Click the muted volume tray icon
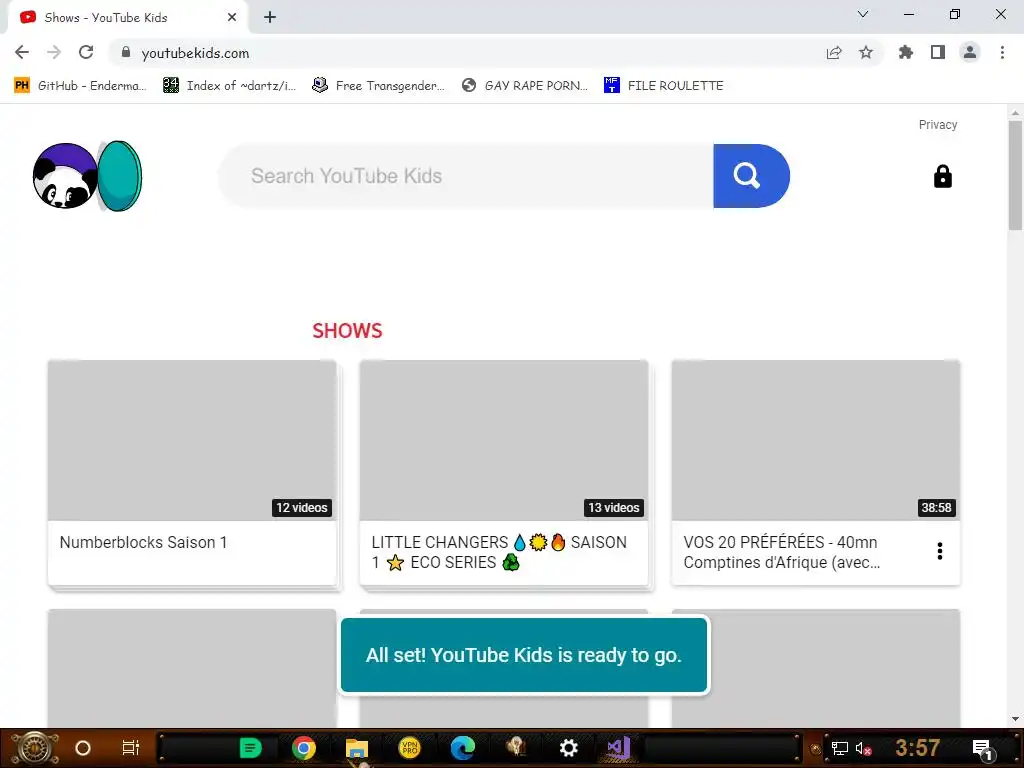 click(863, 748)
